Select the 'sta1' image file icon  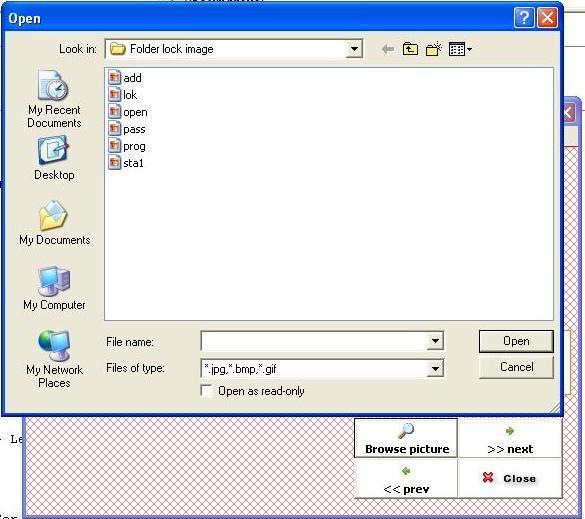115,163
